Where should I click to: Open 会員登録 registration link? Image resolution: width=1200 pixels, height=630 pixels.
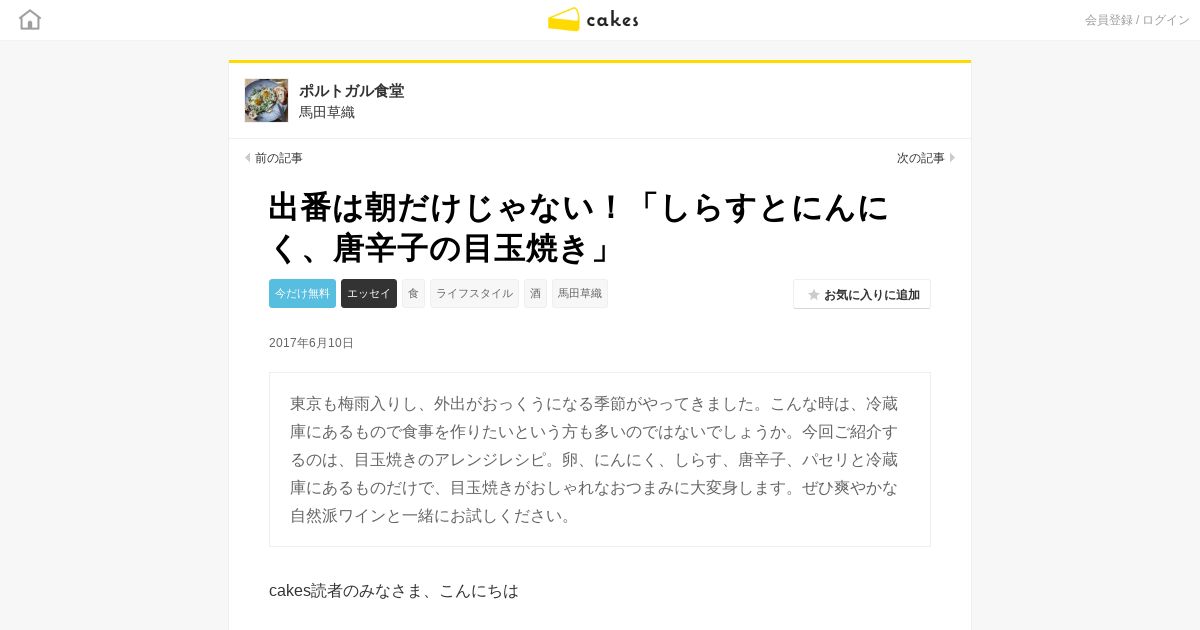(x=1109, y=20)
